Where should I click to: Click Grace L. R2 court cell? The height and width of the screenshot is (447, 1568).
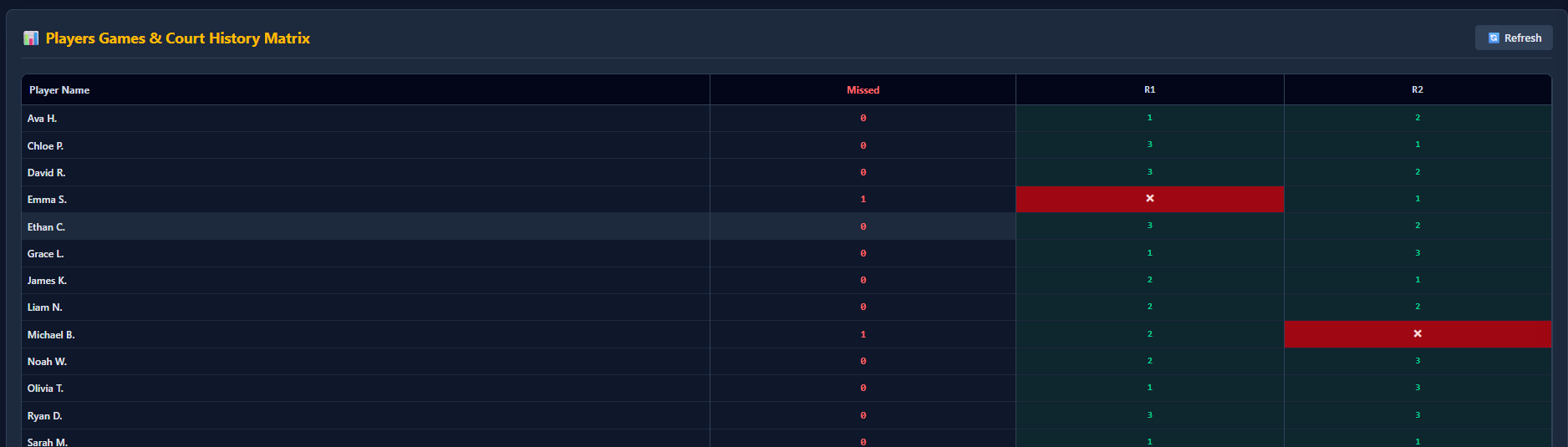point(1418,253)
